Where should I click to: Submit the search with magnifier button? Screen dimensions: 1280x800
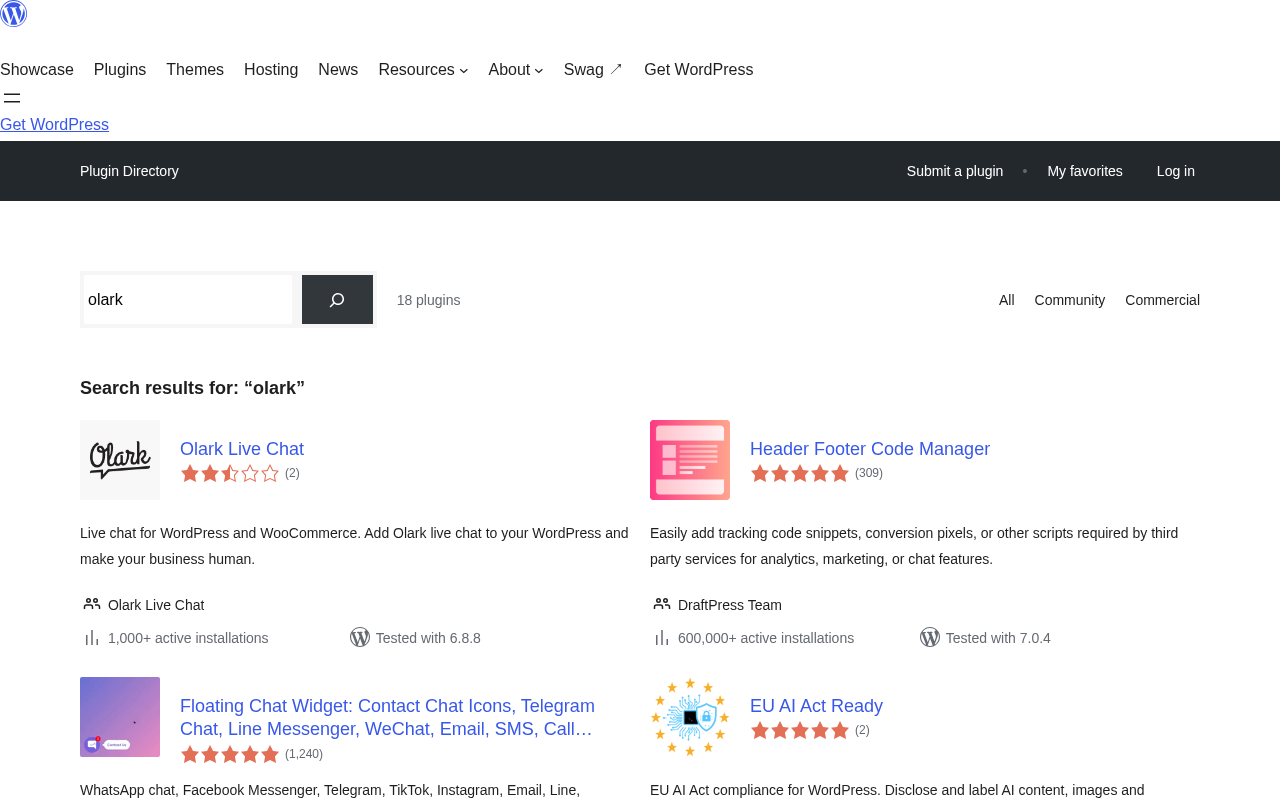pos(337,300)
